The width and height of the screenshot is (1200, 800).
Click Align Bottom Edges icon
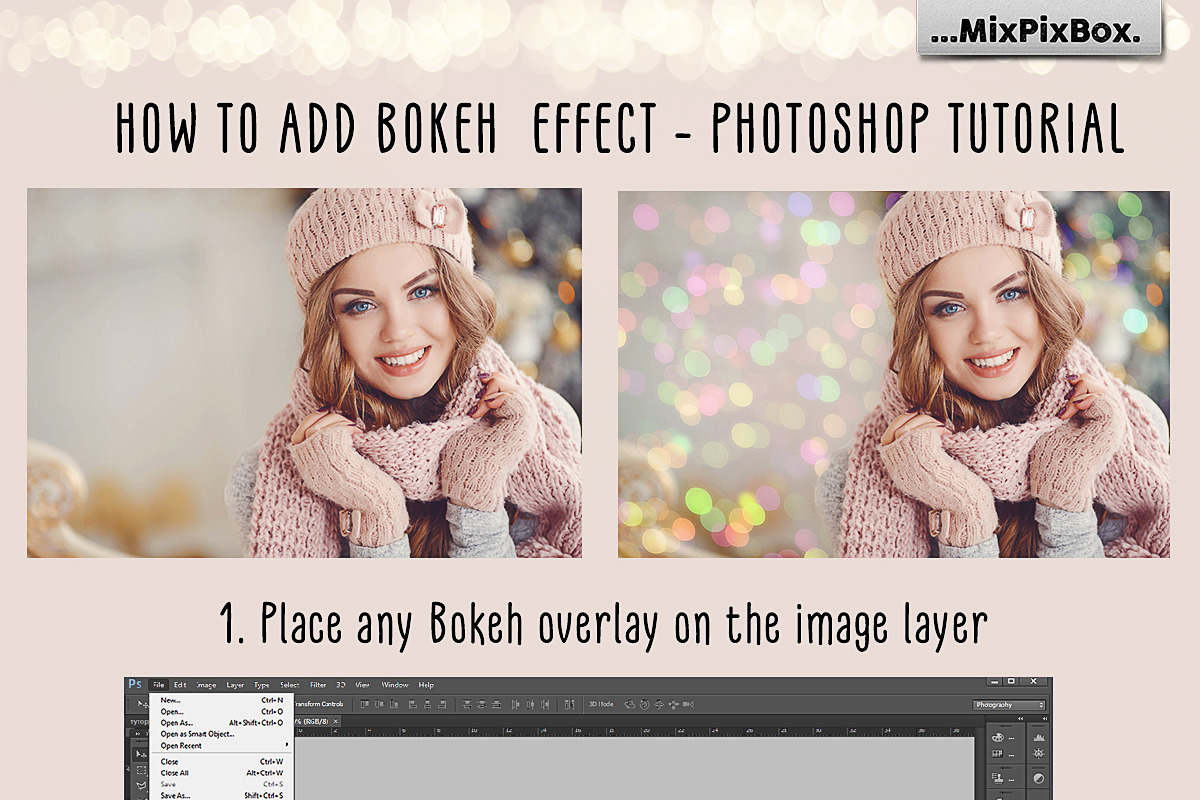394,704
